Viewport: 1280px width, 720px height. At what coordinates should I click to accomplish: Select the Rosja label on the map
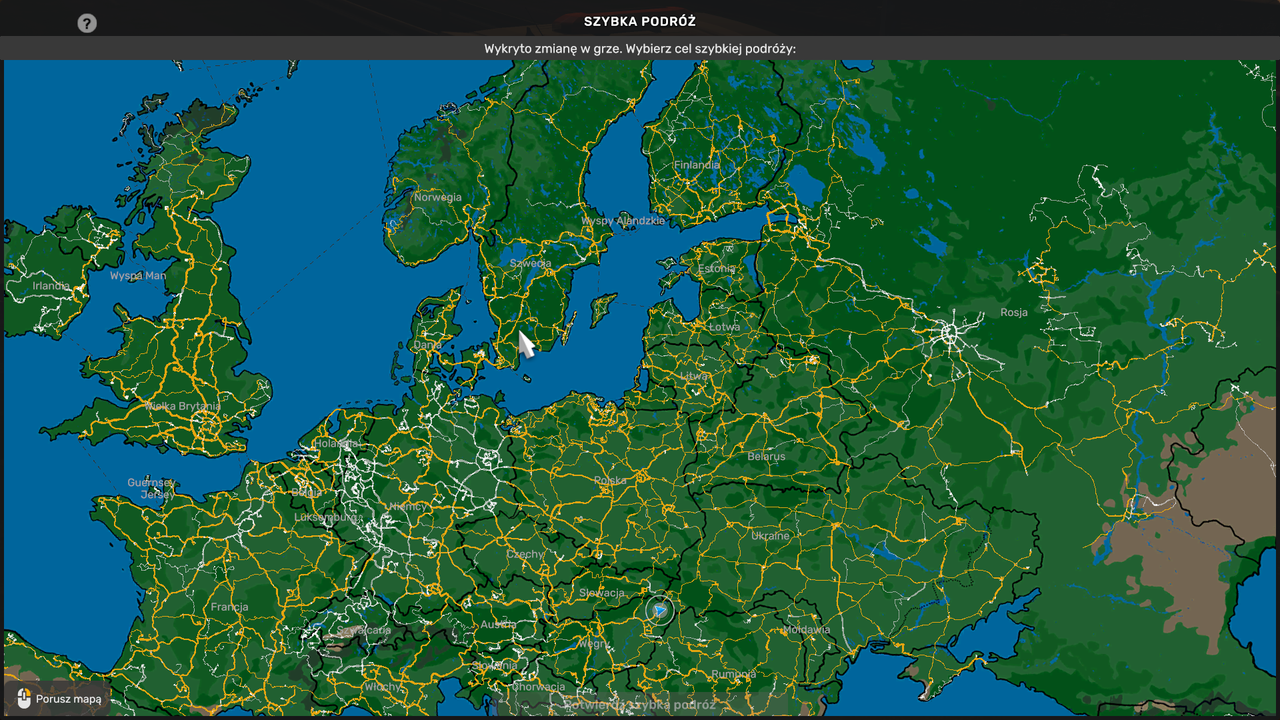point(1014,312)
